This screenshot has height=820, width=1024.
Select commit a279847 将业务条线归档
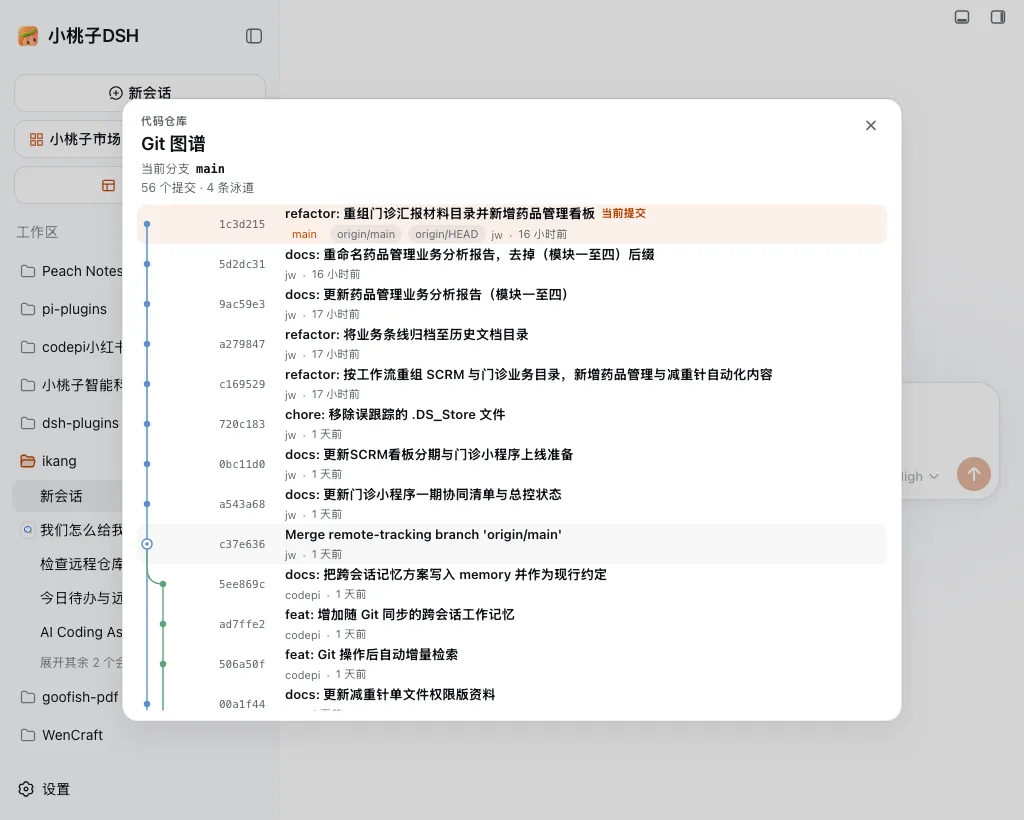512,344
